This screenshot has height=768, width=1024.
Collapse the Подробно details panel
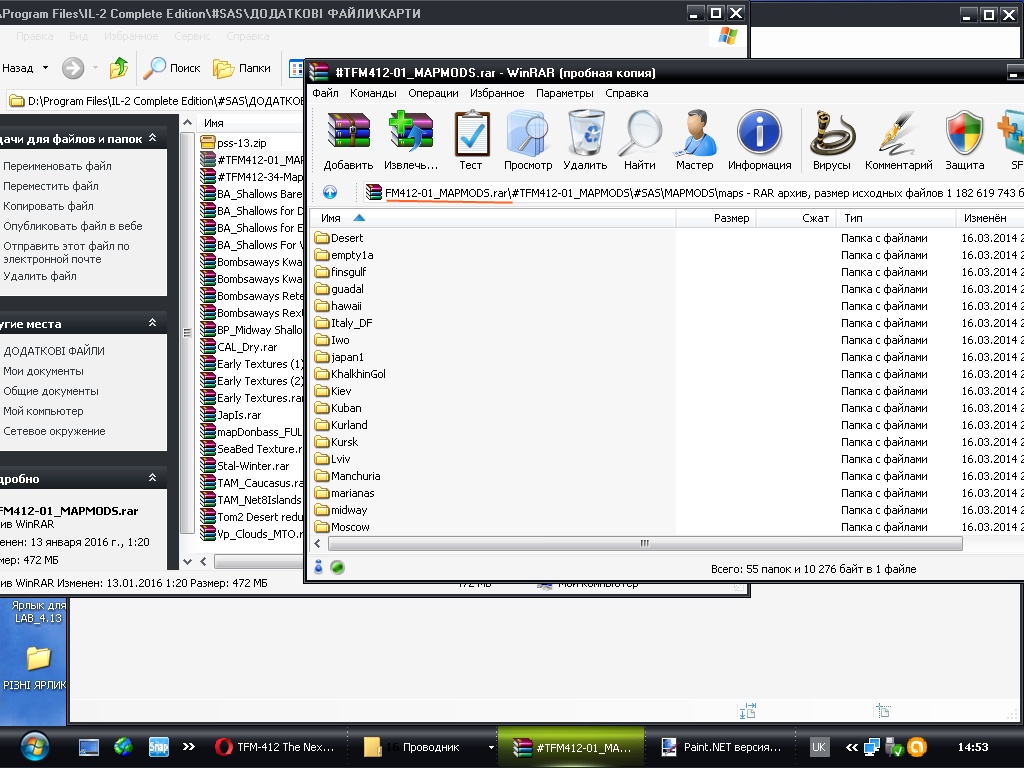pos(152,477)
